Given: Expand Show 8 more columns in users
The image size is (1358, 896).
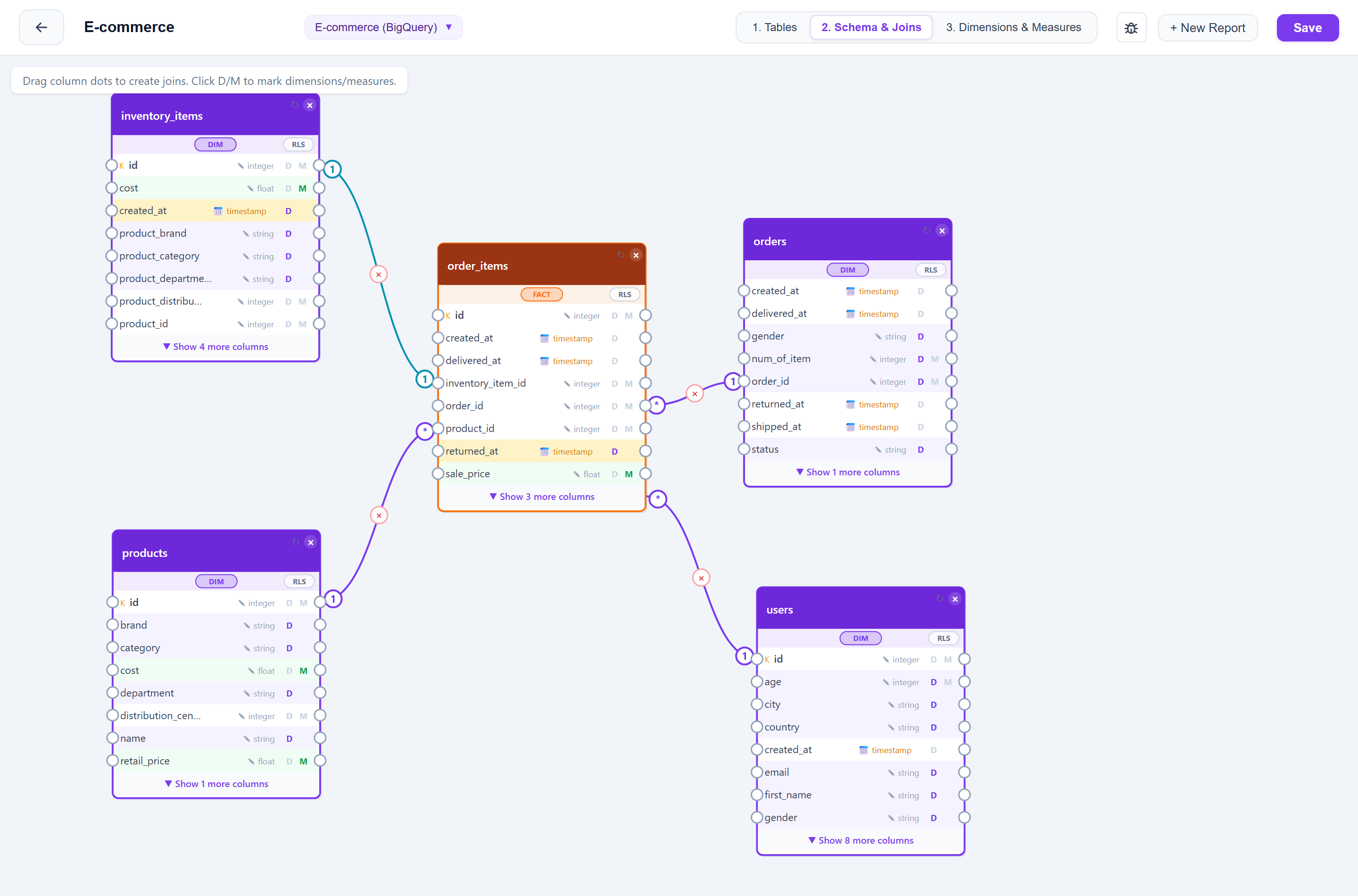Looking at the screenshot, I should coord(861,840).
